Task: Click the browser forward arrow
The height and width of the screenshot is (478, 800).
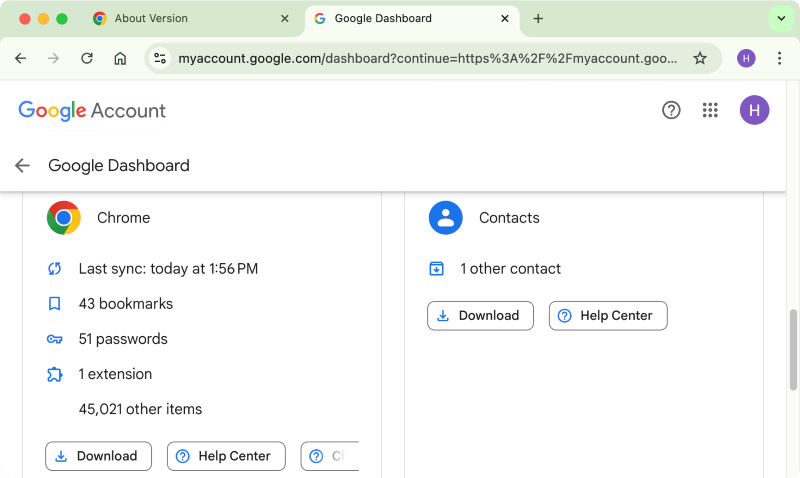Action: [x=53, y=58]
